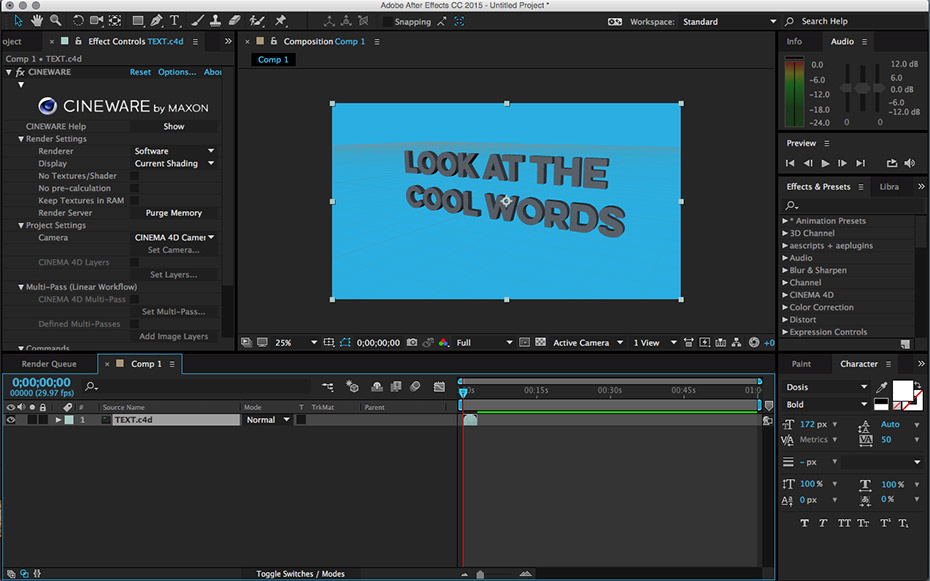
Task: Play the preview
Action: [x=825, y=163]
